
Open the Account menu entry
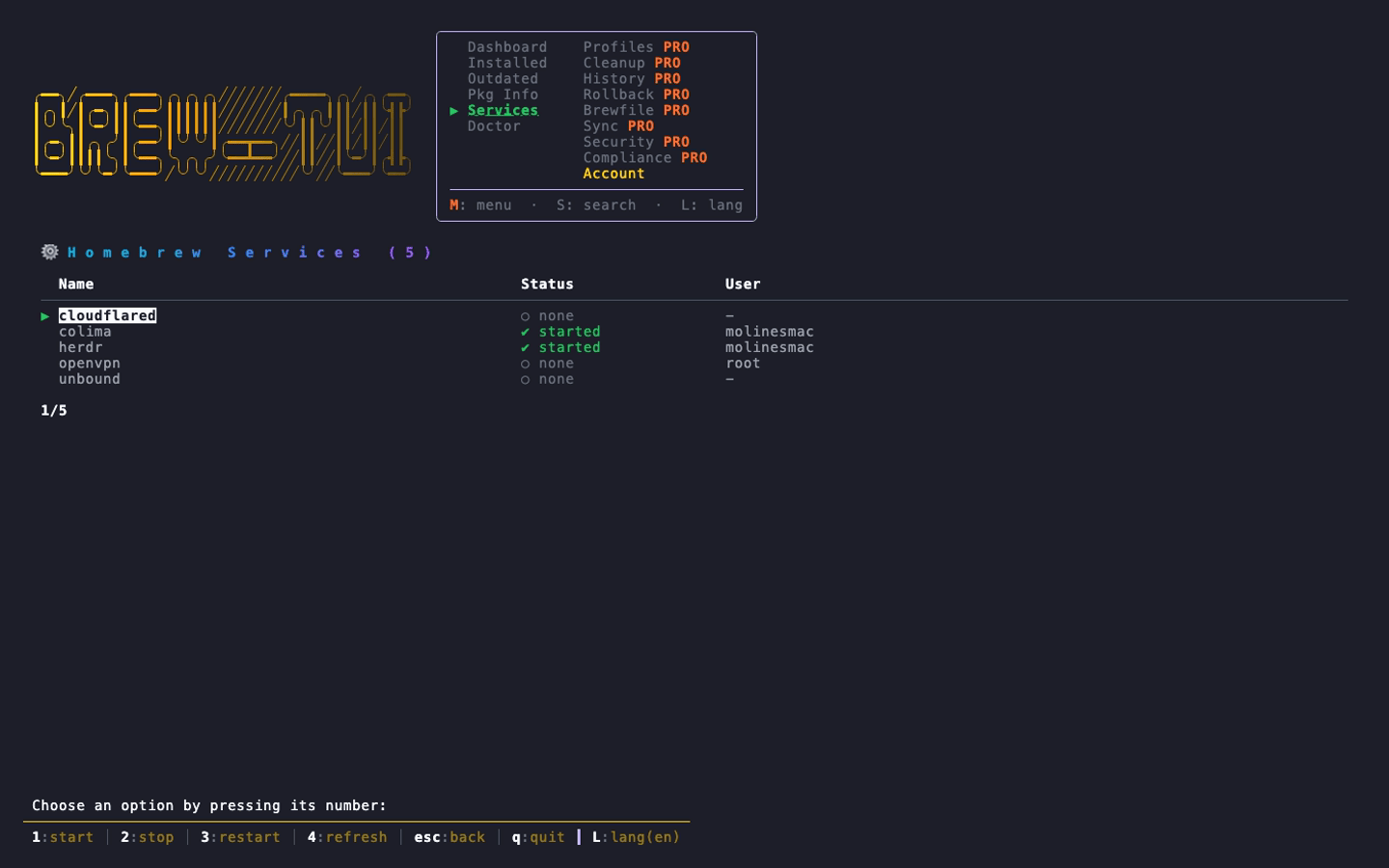(x=613, y=174)
